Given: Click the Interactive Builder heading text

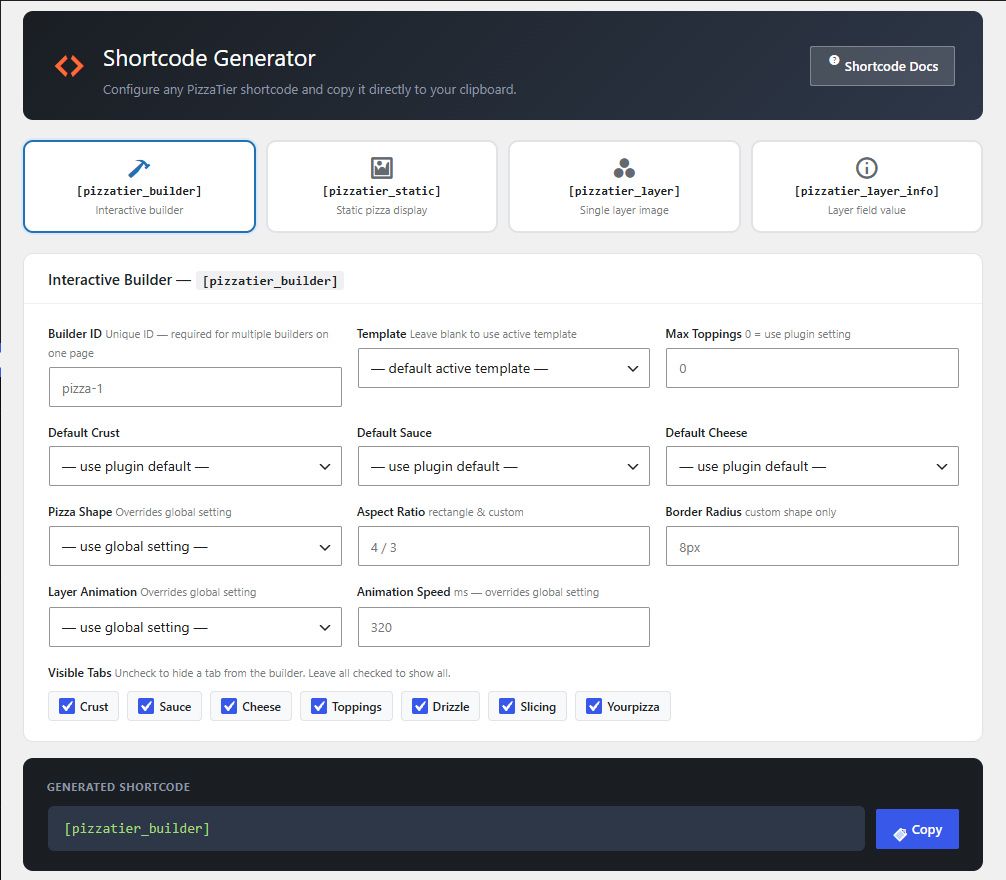Looking at the screenshot, I should (x=110, y=280).
